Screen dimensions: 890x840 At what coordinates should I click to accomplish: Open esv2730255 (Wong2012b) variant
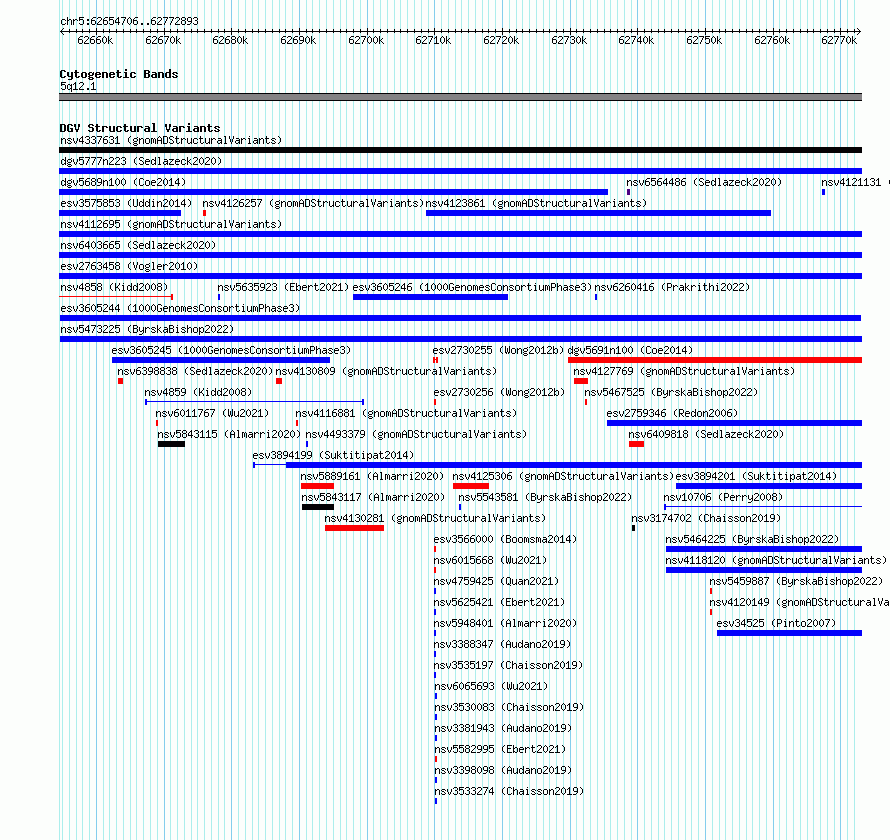click(498, 350)
